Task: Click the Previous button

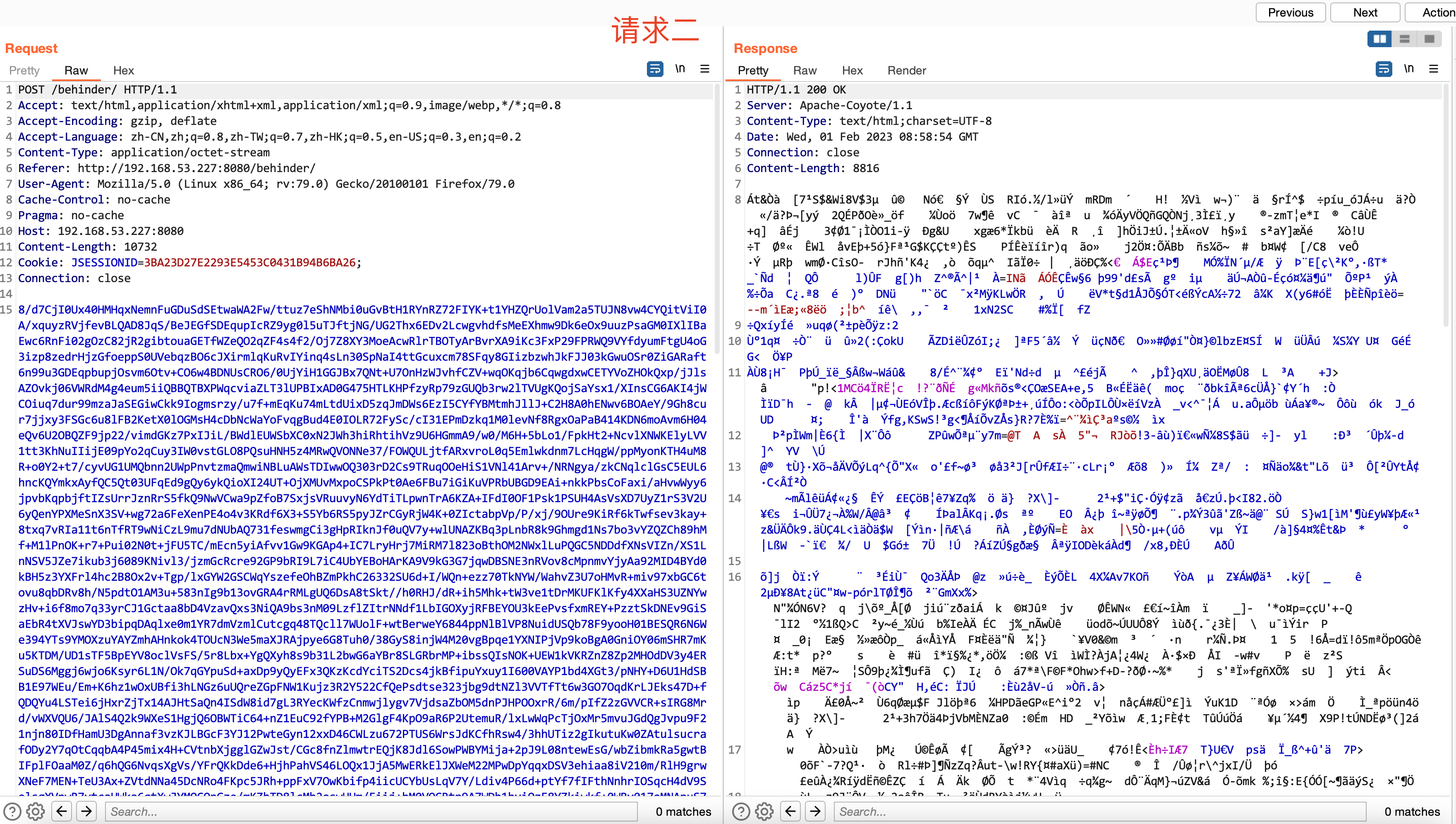Action: tap(1290, 12)
